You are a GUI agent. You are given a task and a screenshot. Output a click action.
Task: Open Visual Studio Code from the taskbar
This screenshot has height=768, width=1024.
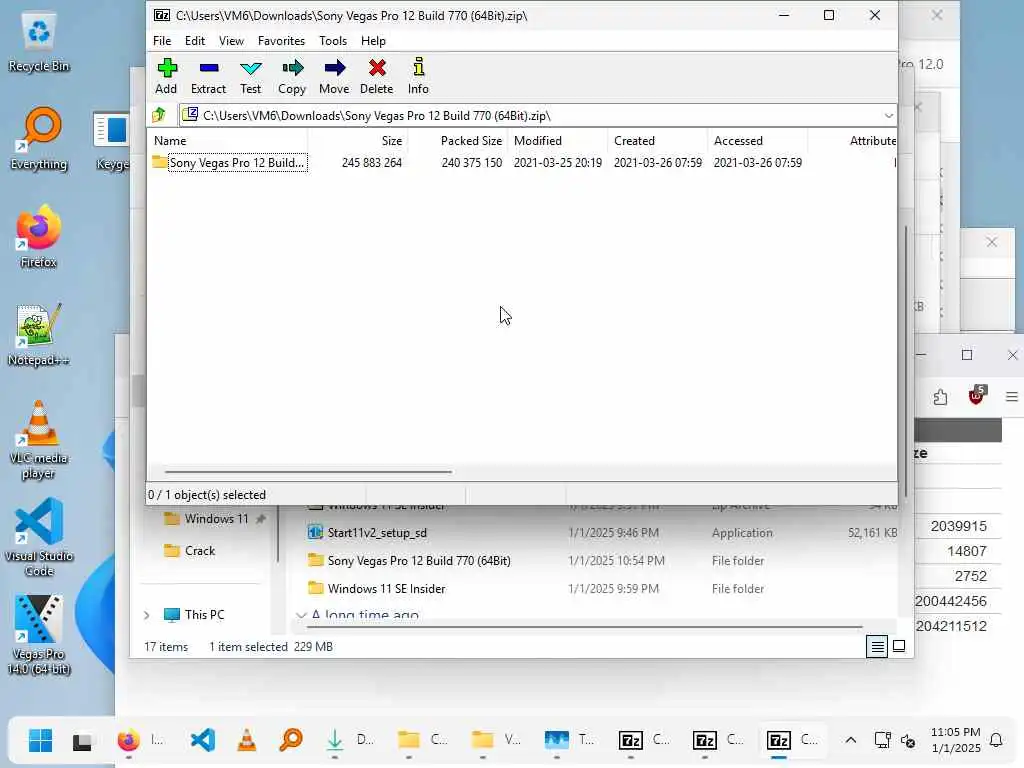tap(202, 741)
